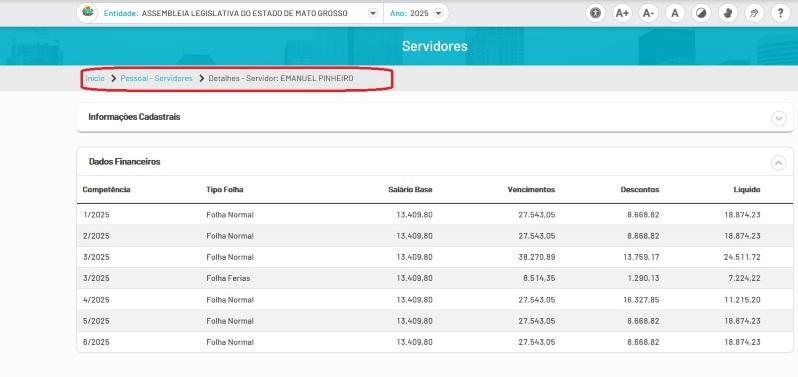Collapse the Dados Financeiros section

(x=779, y=163)
